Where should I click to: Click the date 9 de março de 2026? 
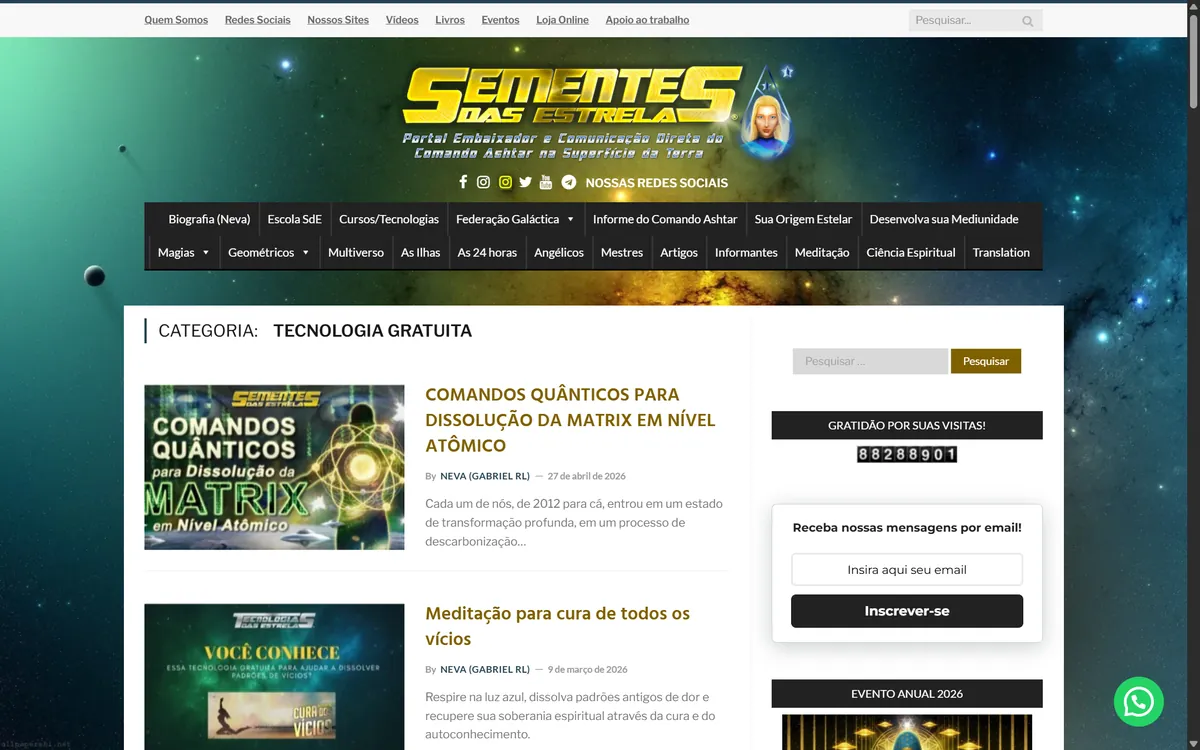(587, 670)
